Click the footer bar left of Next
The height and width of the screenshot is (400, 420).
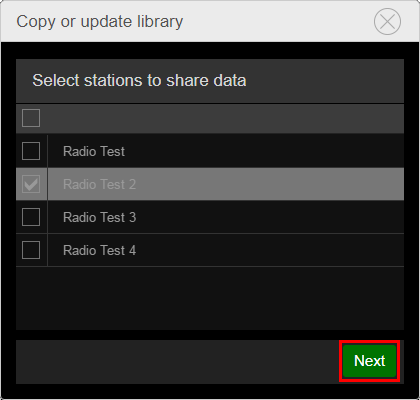178,362
